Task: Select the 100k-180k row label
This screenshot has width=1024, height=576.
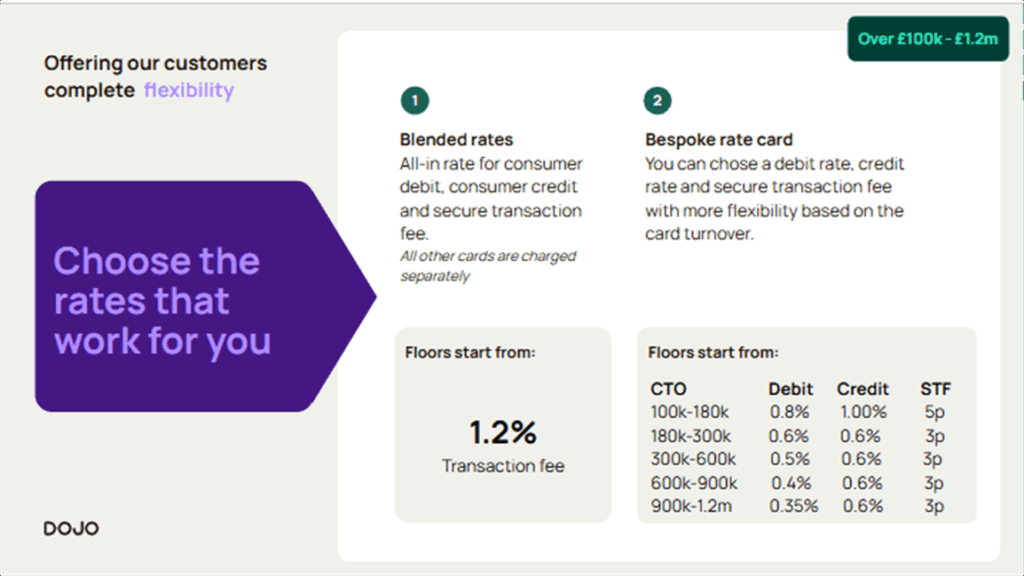Action: click(x=690, y=412)
